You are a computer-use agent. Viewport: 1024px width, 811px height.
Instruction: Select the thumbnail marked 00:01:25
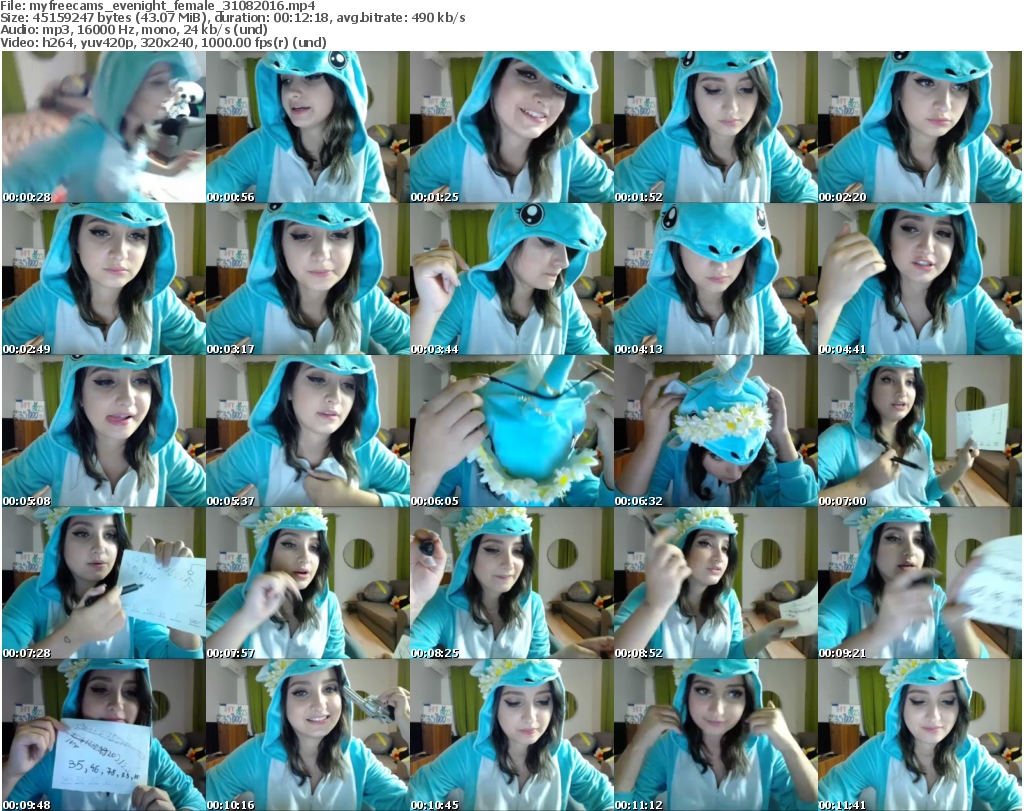[511, 127]
